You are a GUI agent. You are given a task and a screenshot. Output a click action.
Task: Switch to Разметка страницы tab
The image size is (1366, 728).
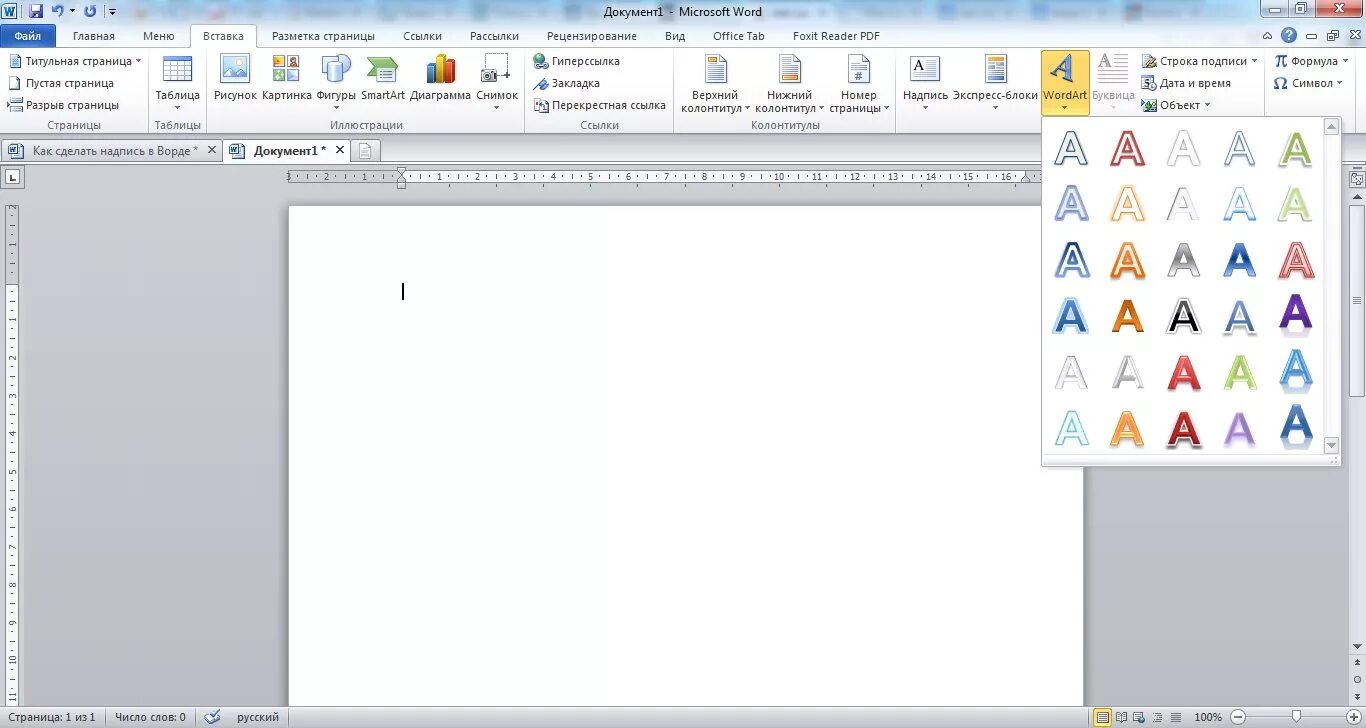point(323,36)
